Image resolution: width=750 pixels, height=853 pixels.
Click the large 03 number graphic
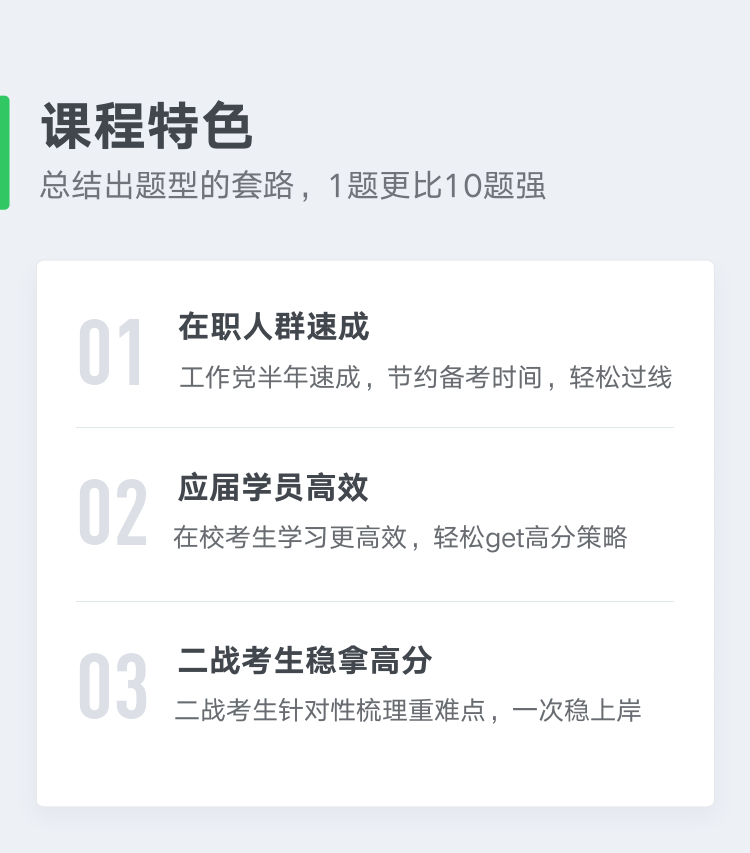(x=113, y=685)
